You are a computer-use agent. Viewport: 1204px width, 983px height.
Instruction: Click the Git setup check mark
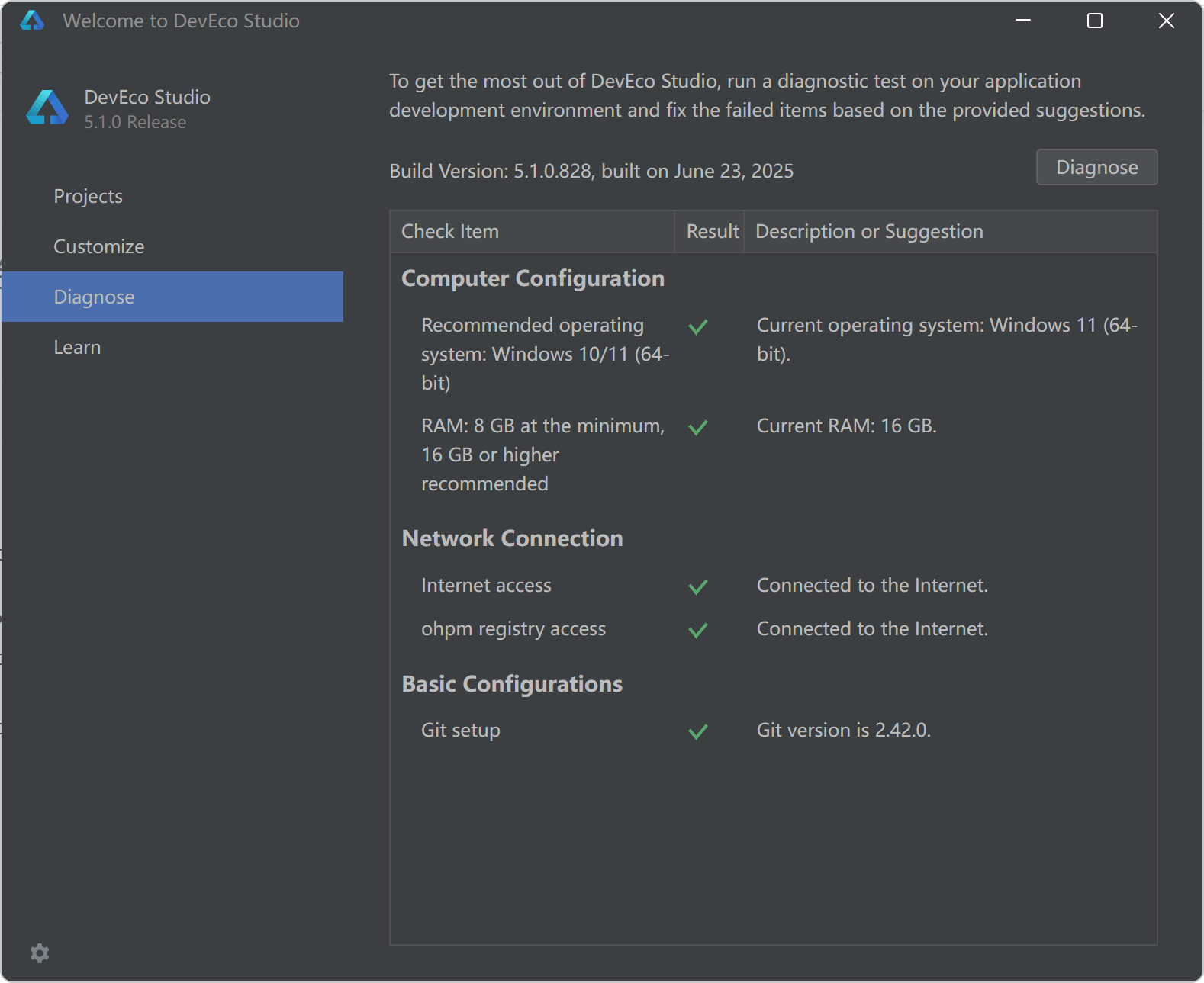click(x=698, y=732)
